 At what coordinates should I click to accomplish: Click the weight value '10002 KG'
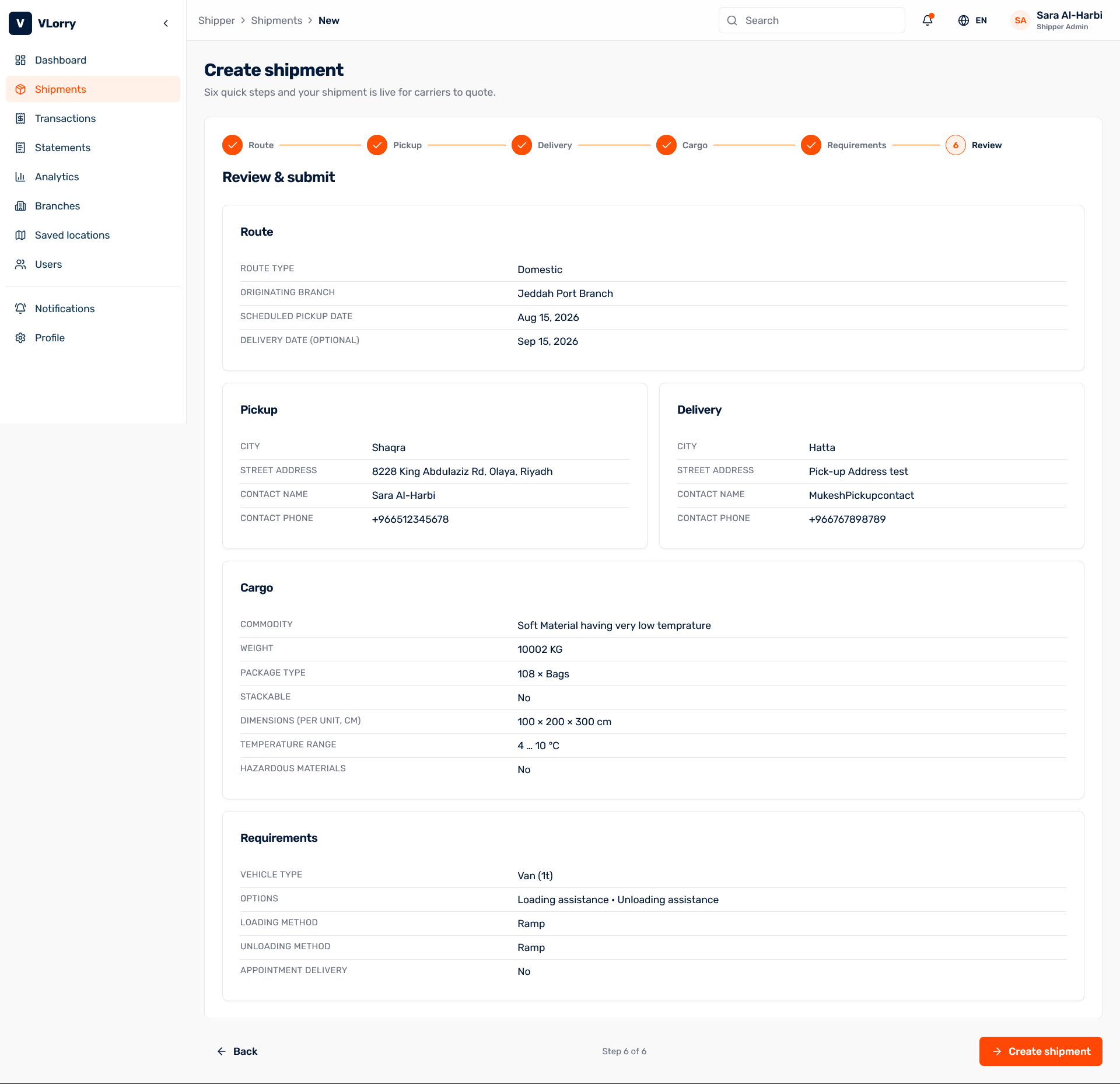(540, 649)
